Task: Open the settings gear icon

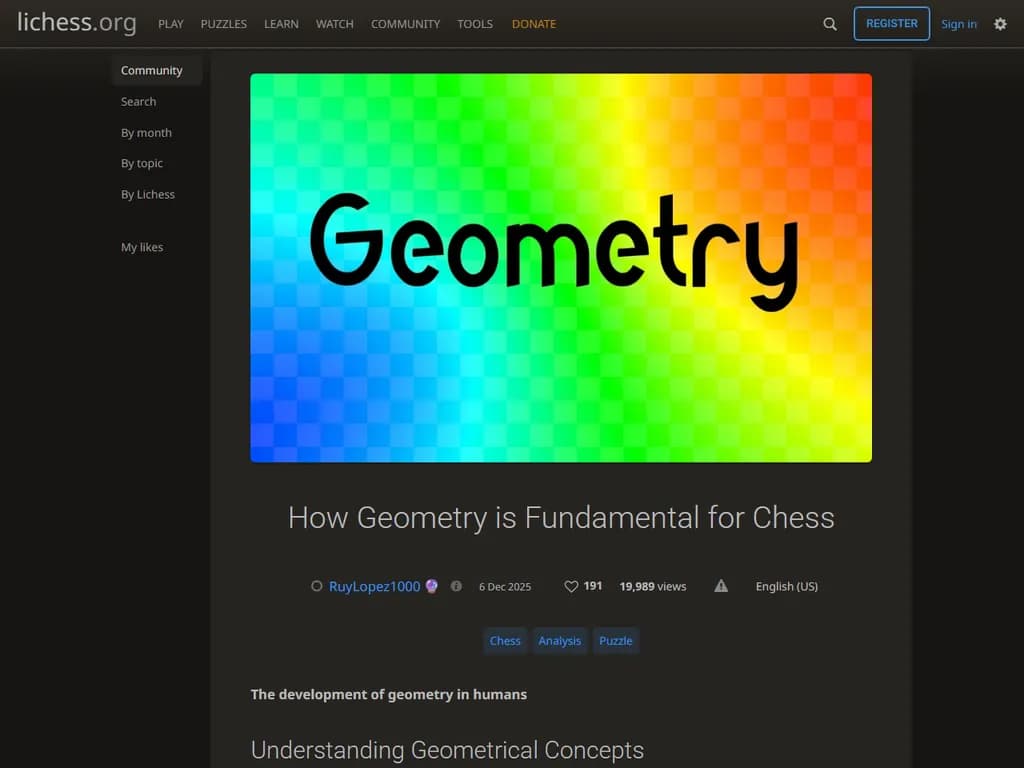Action: (x=1000, y=24)
